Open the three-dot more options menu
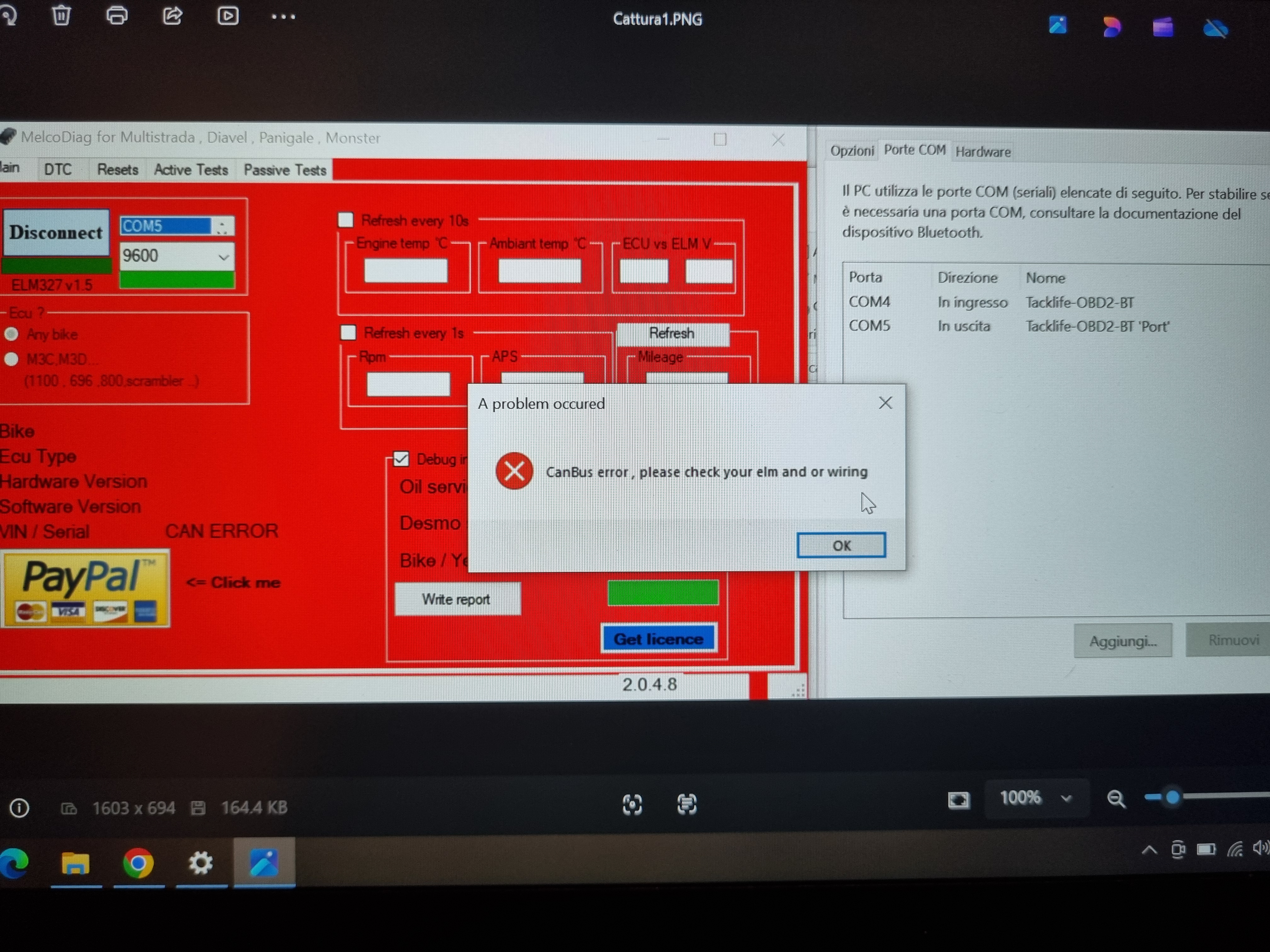The image size is (1270, 952). tap(283, 17)
